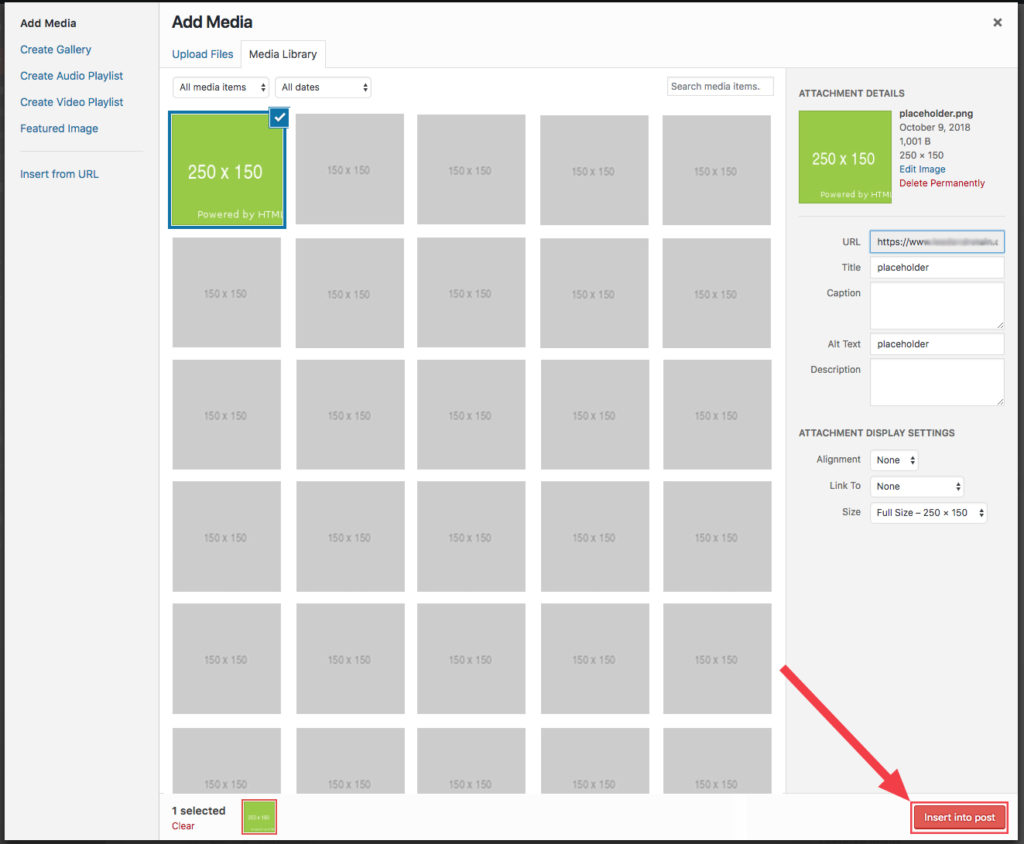Viewport: 1024px width, 844px height.
Task: Click the selected thumbnail in bottom tray
Action: [x=259, y=817]
